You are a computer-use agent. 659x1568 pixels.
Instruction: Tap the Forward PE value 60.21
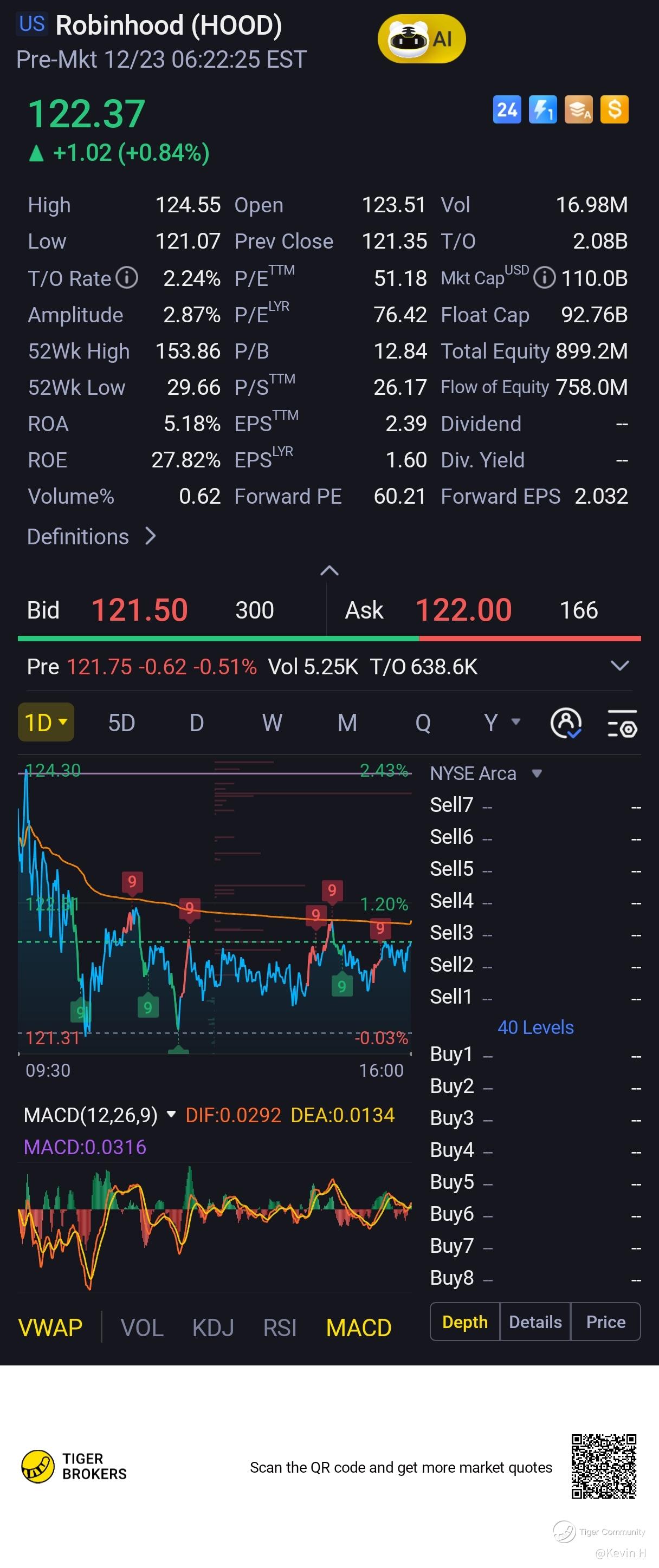pos(399,497)
